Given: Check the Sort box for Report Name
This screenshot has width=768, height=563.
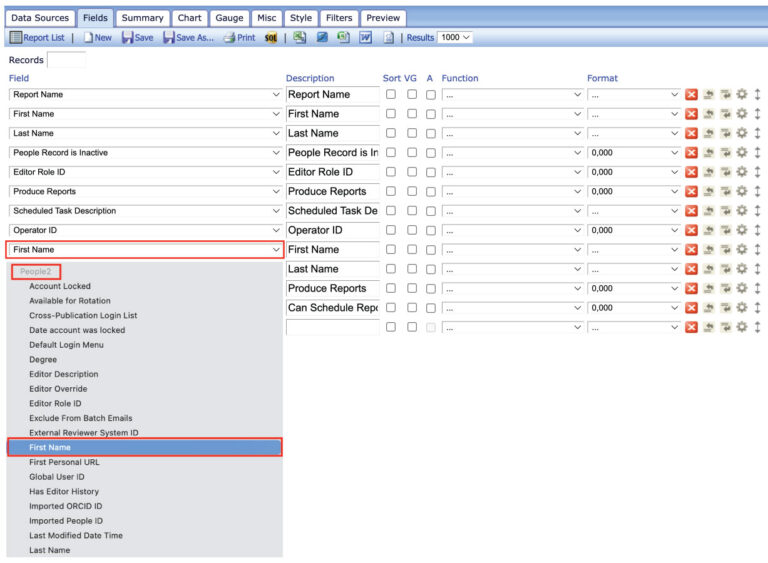Looking at the screenshot, I should 391,95.
